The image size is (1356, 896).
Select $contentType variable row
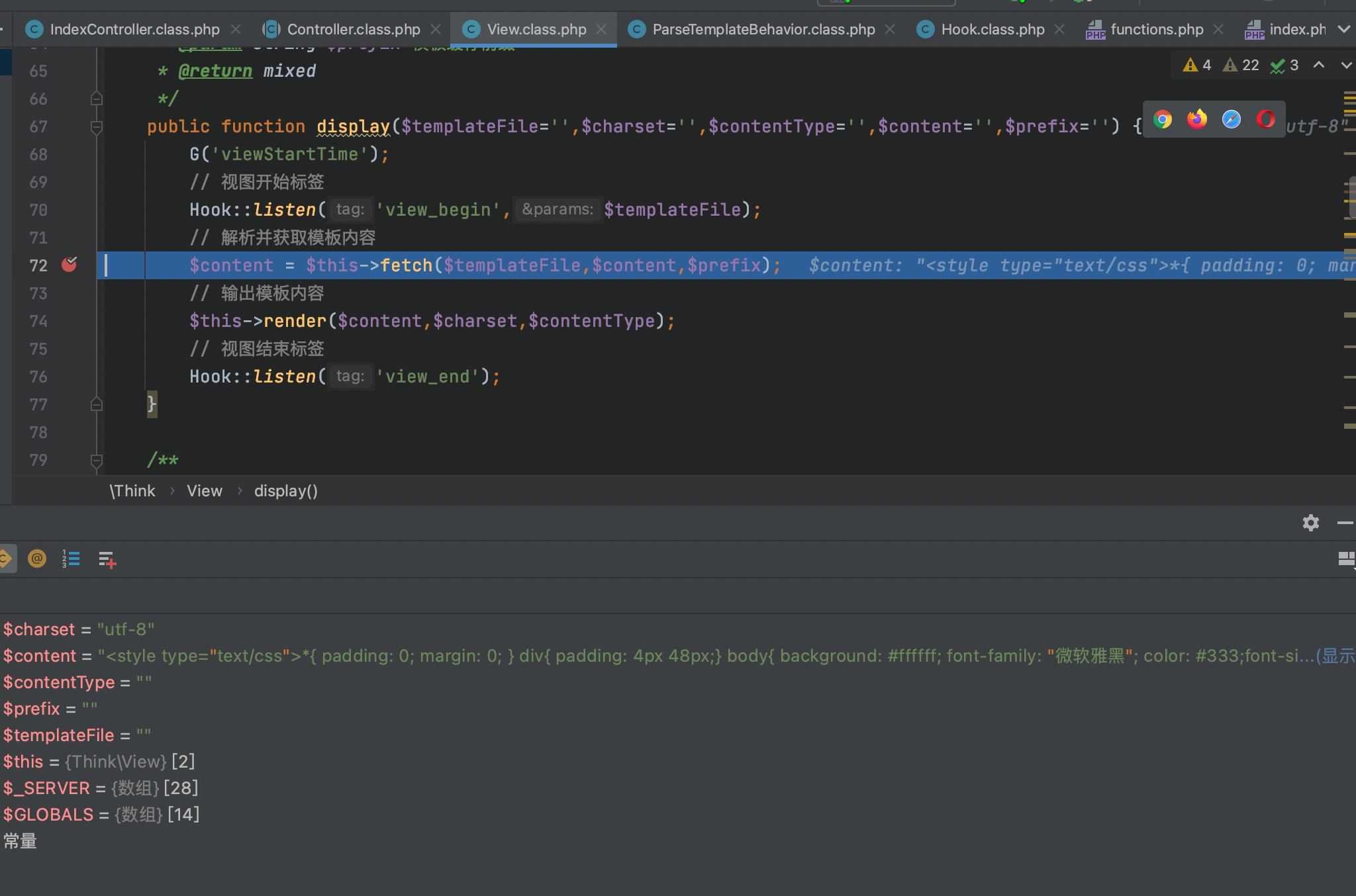(x=678, y=682)
